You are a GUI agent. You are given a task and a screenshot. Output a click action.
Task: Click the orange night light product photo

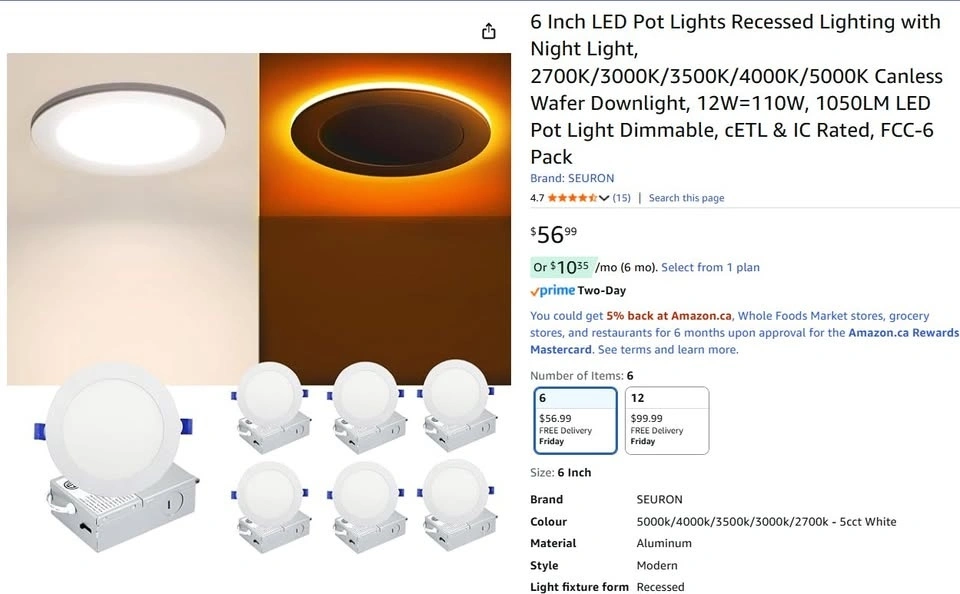point(385,219)
